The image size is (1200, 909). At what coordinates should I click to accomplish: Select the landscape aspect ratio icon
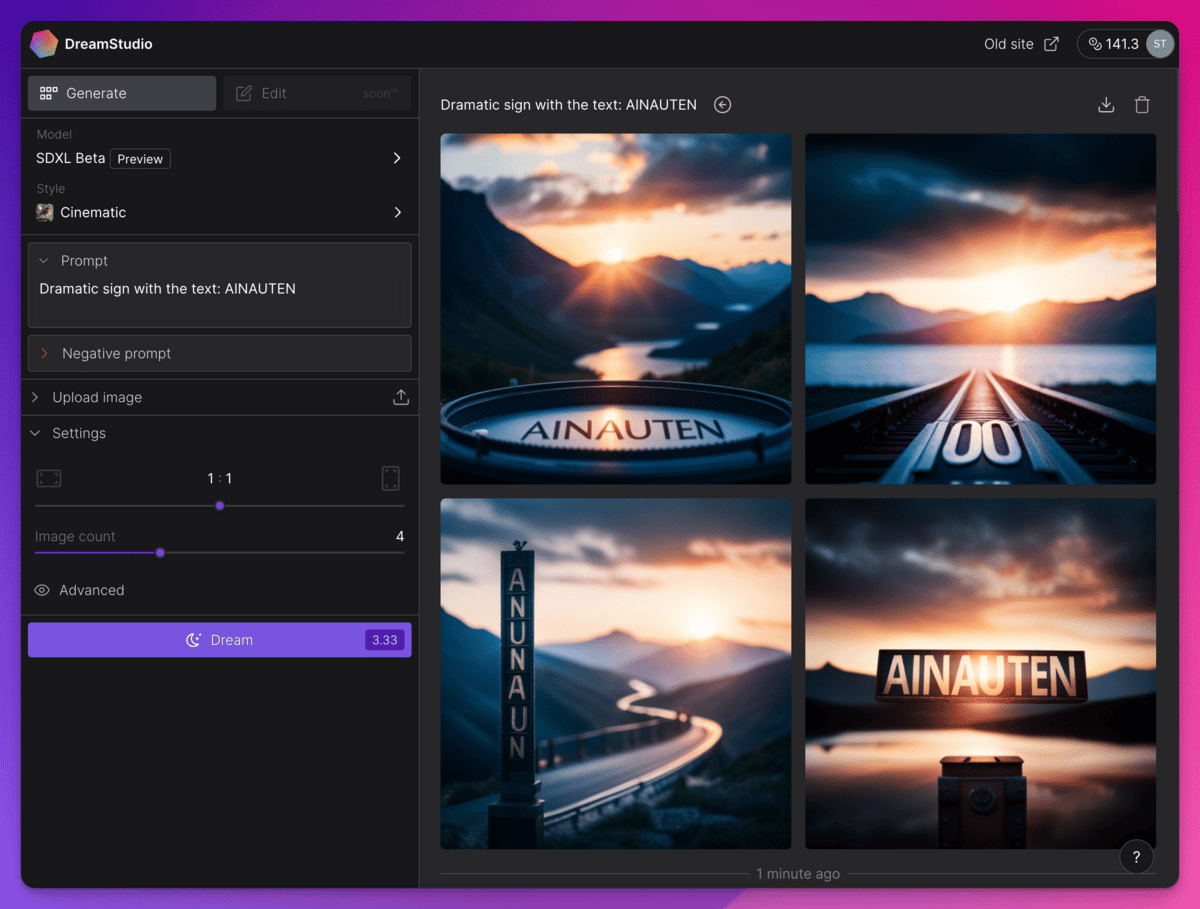49,478
